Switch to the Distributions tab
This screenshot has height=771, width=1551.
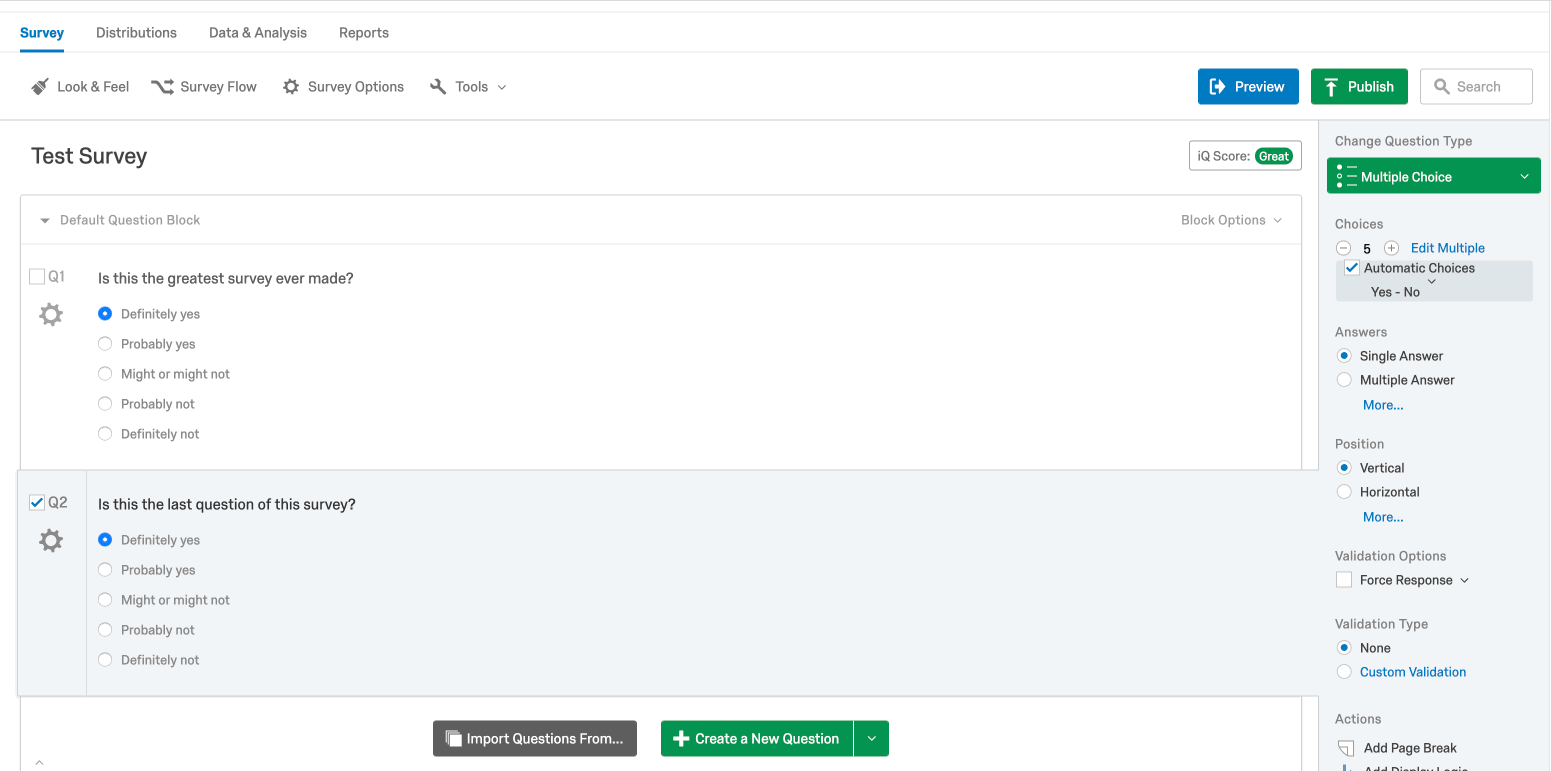[136, 33]
